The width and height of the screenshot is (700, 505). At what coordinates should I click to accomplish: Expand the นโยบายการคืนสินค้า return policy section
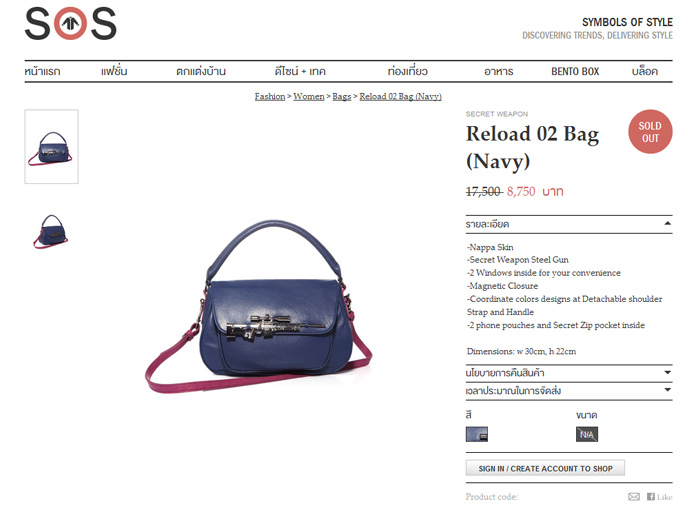pos(569,373)
